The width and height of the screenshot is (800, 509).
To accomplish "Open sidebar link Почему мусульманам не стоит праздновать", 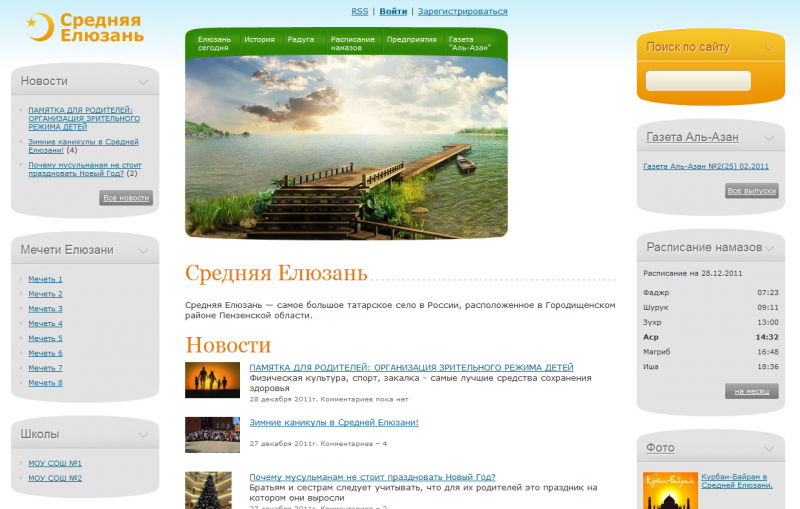I will 85,169.
